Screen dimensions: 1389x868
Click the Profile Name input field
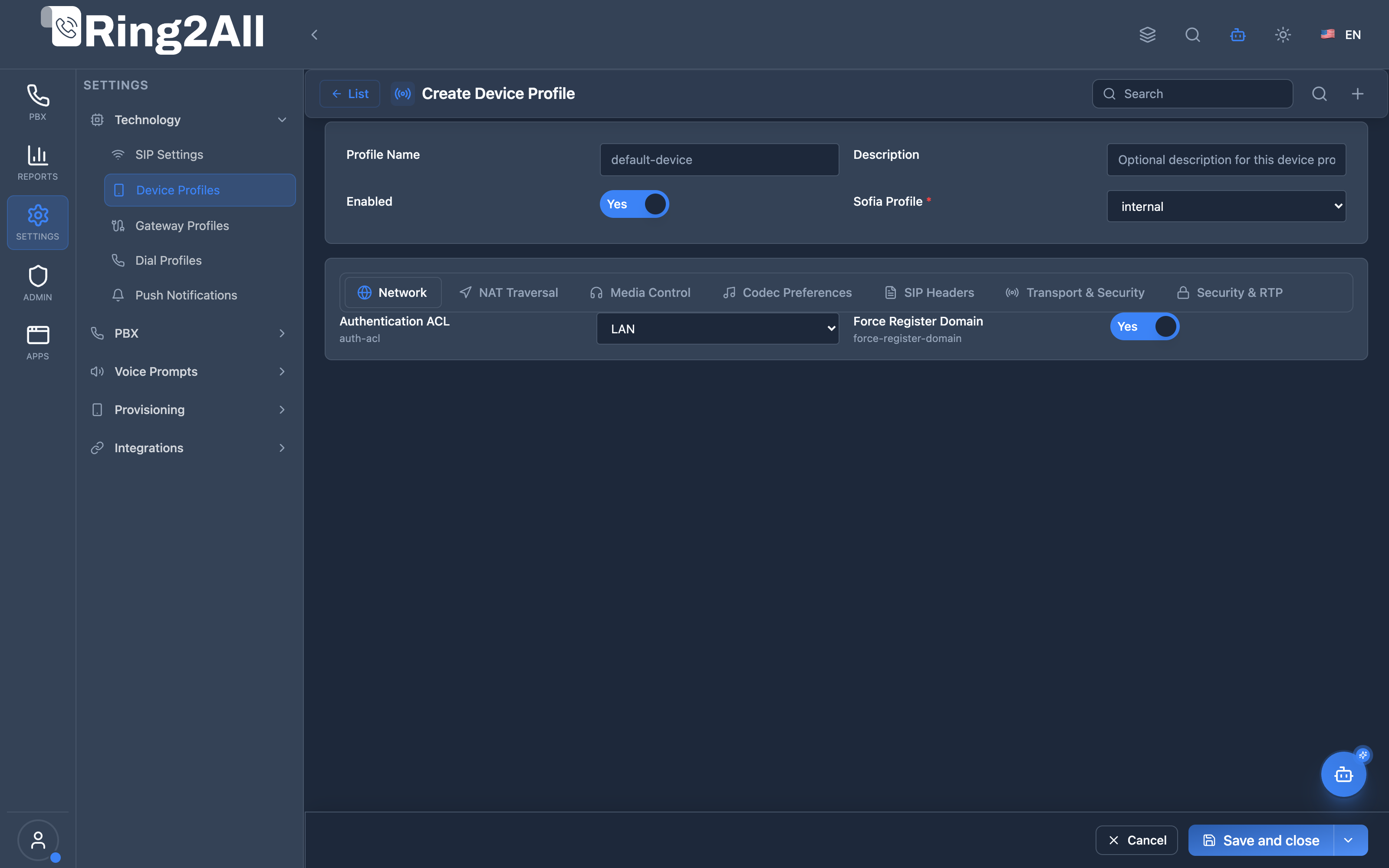719,160
